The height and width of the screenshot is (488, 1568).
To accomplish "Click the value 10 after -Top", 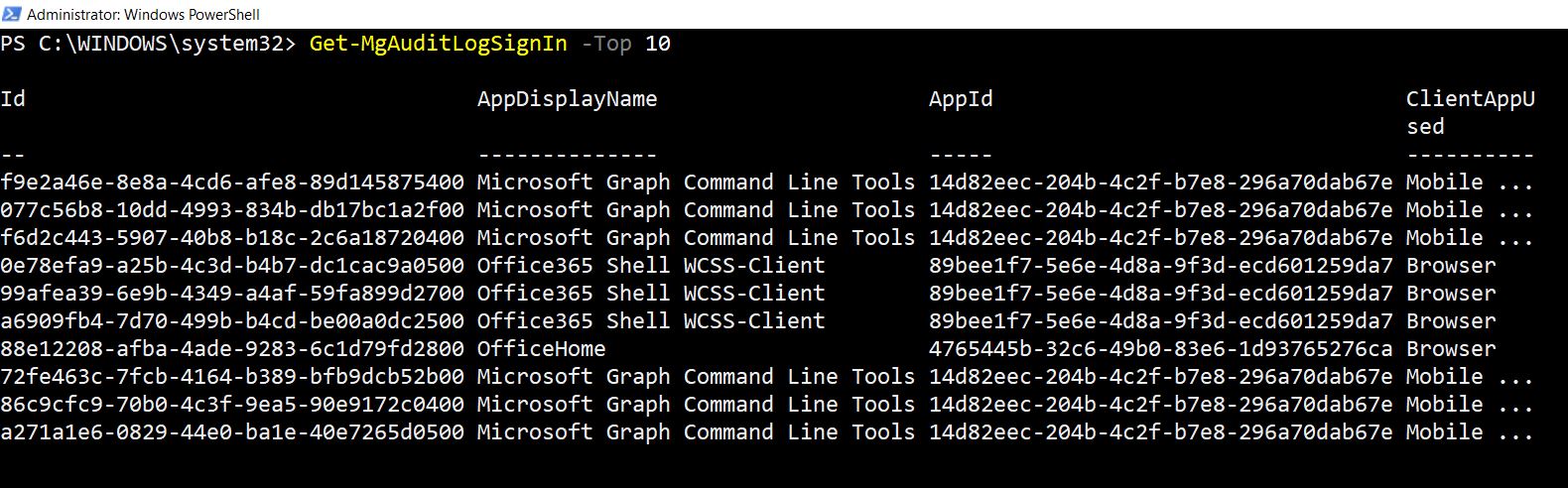I will tap(657, 44).
